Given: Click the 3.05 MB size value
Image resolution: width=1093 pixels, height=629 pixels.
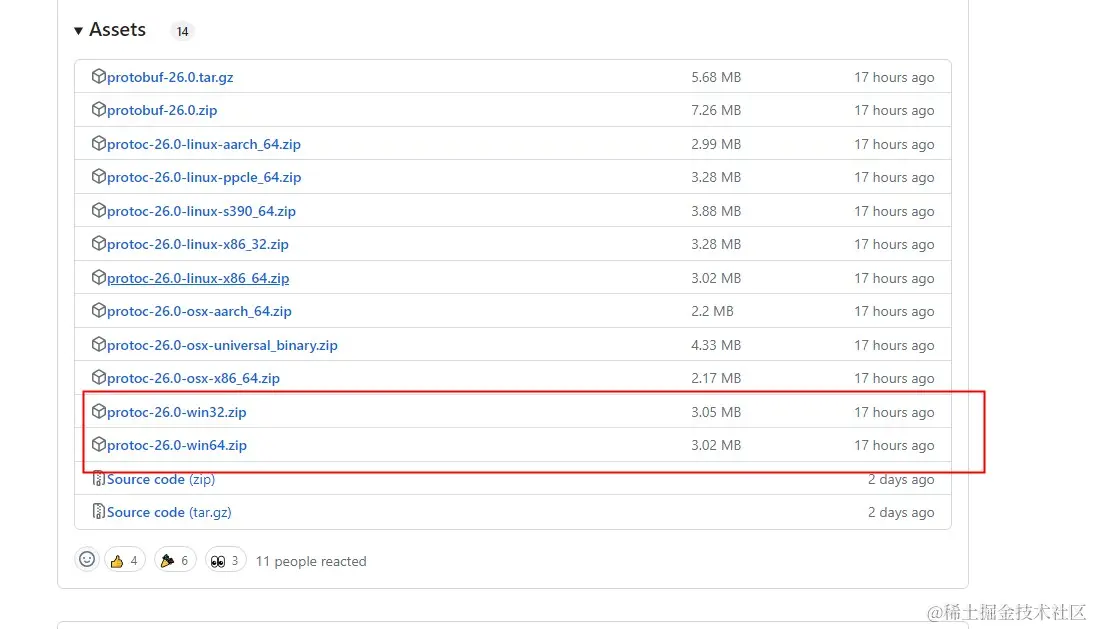Looking at the screenshot, I should click(716, 412).
